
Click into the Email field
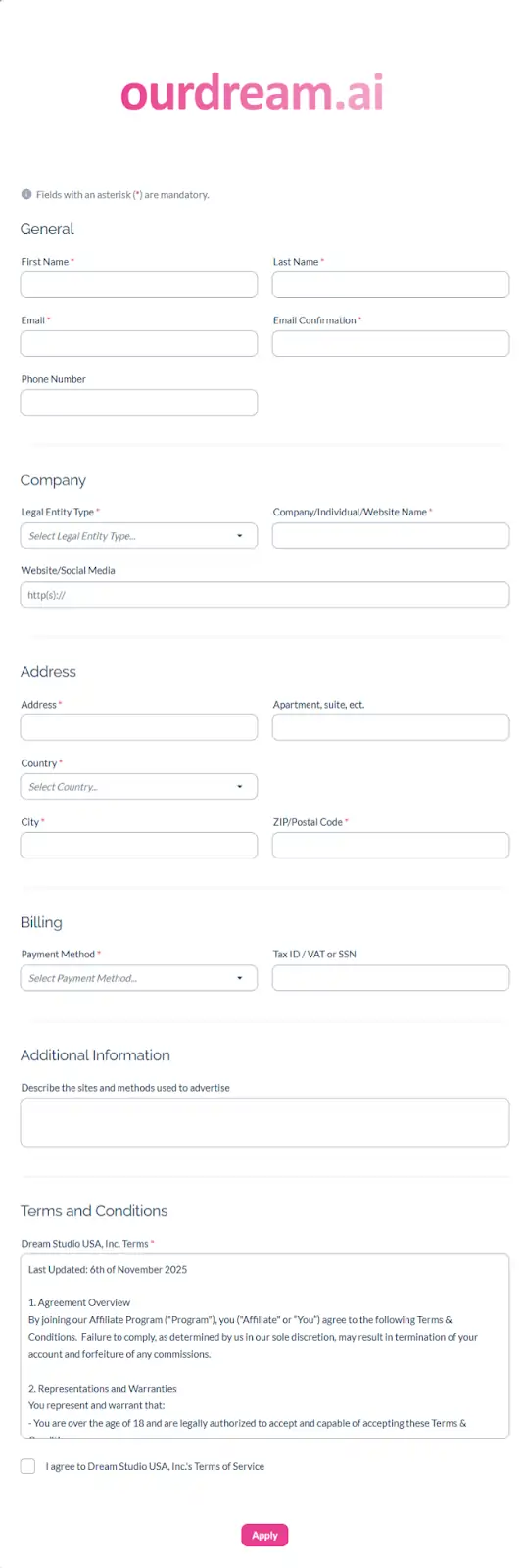click(x=139, y=344)
